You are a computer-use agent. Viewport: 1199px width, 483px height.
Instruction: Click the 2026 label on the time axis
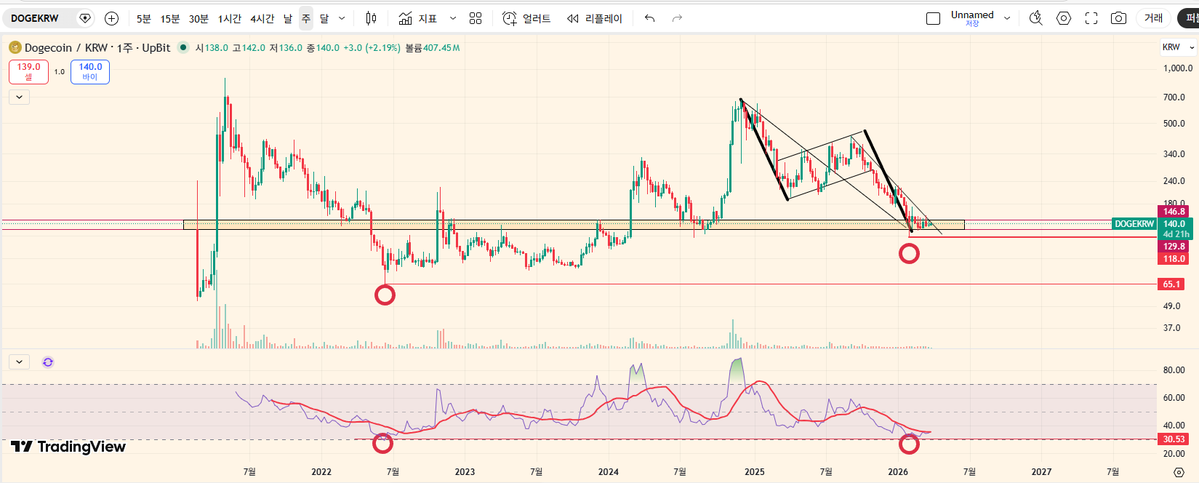point(898,474)
